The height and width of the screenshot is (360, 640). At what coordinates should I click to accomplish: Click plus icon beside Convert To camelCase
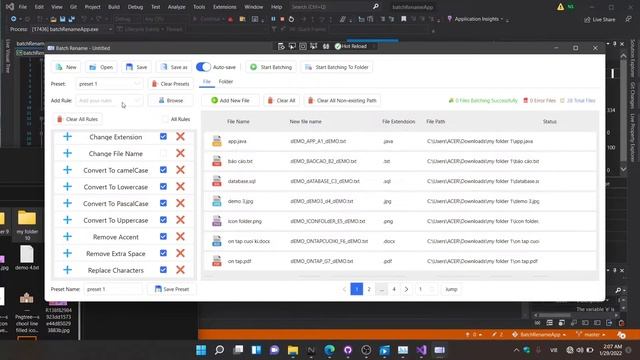pos(68,170)
